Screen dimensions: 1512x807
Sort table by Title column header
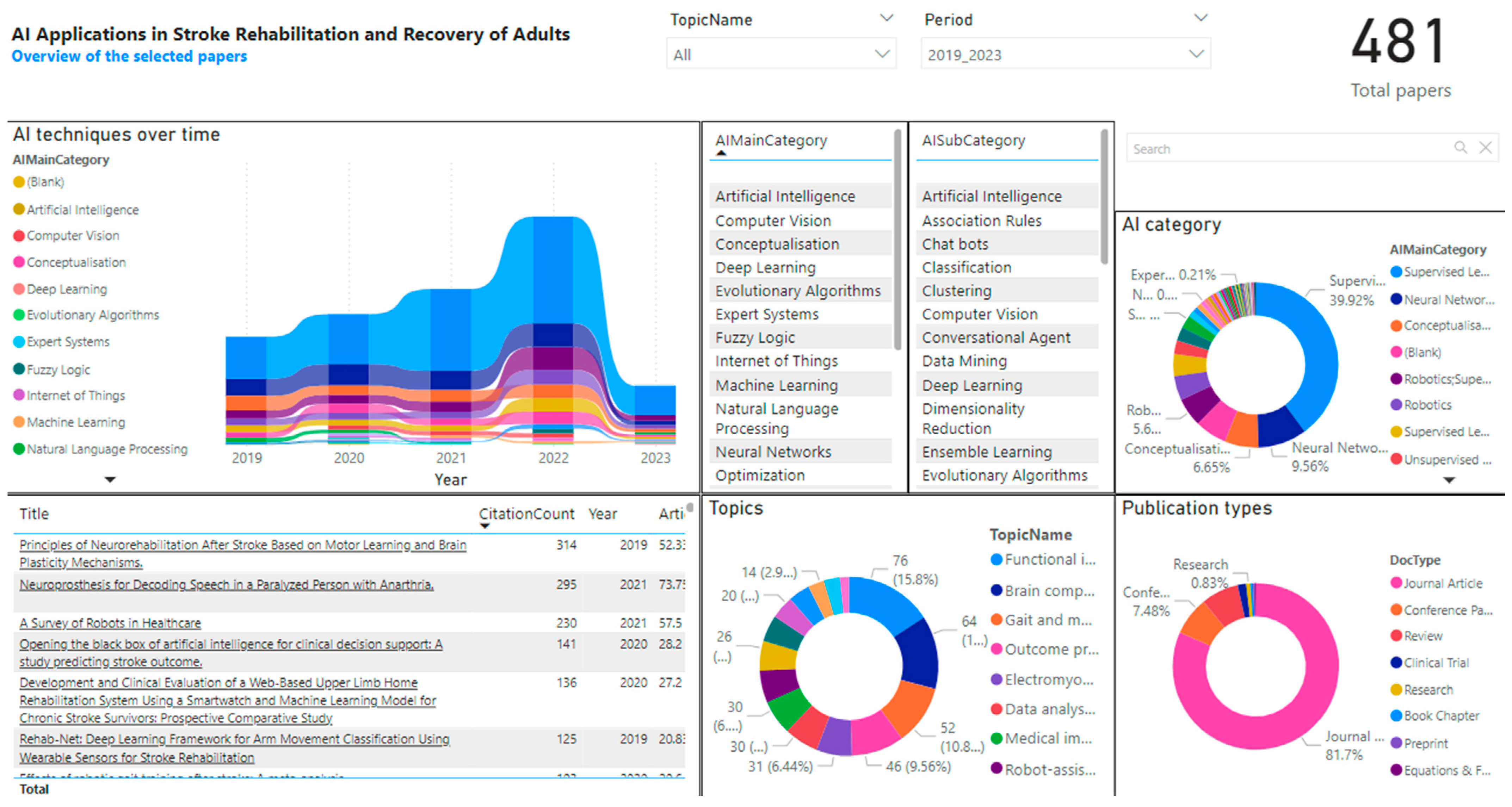tap(34, 514)
